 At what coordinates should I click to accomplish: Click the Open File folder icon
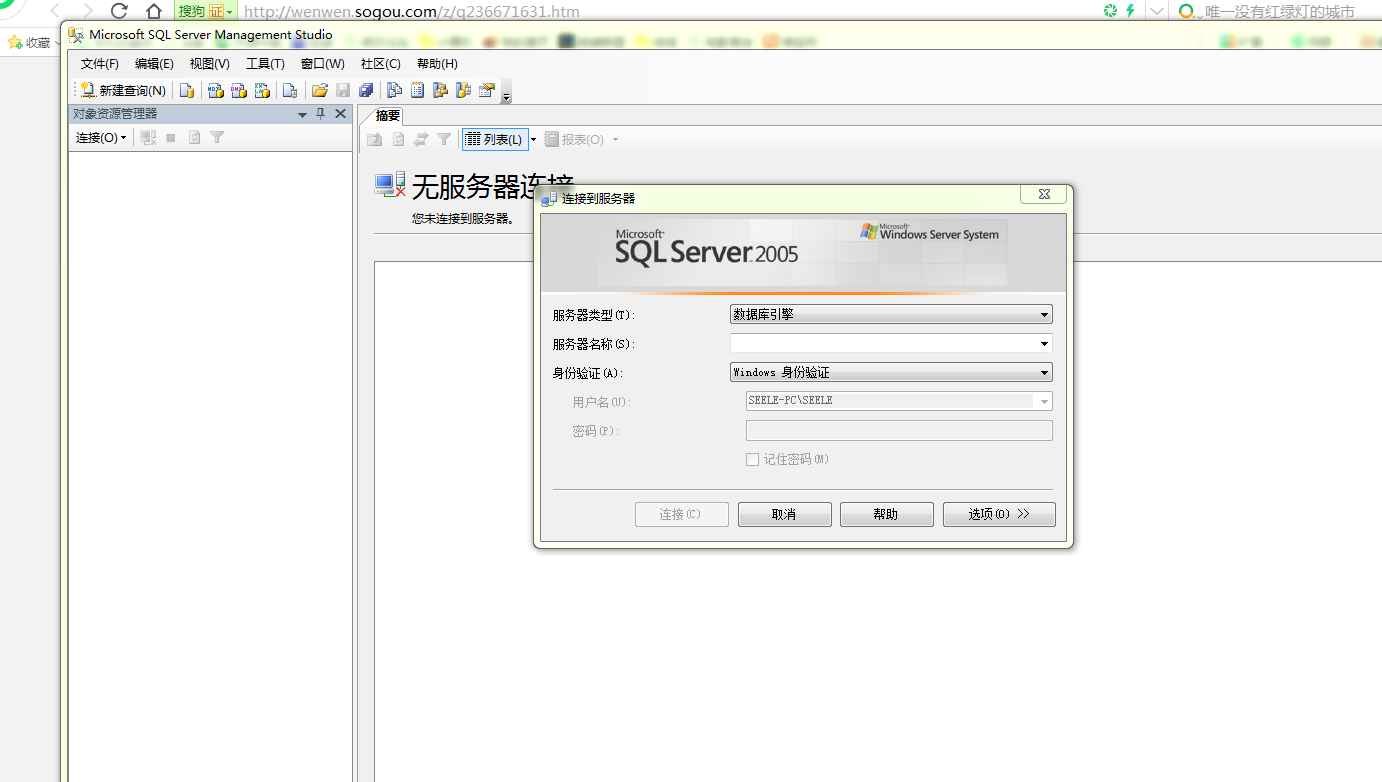(x=320, y=91)
